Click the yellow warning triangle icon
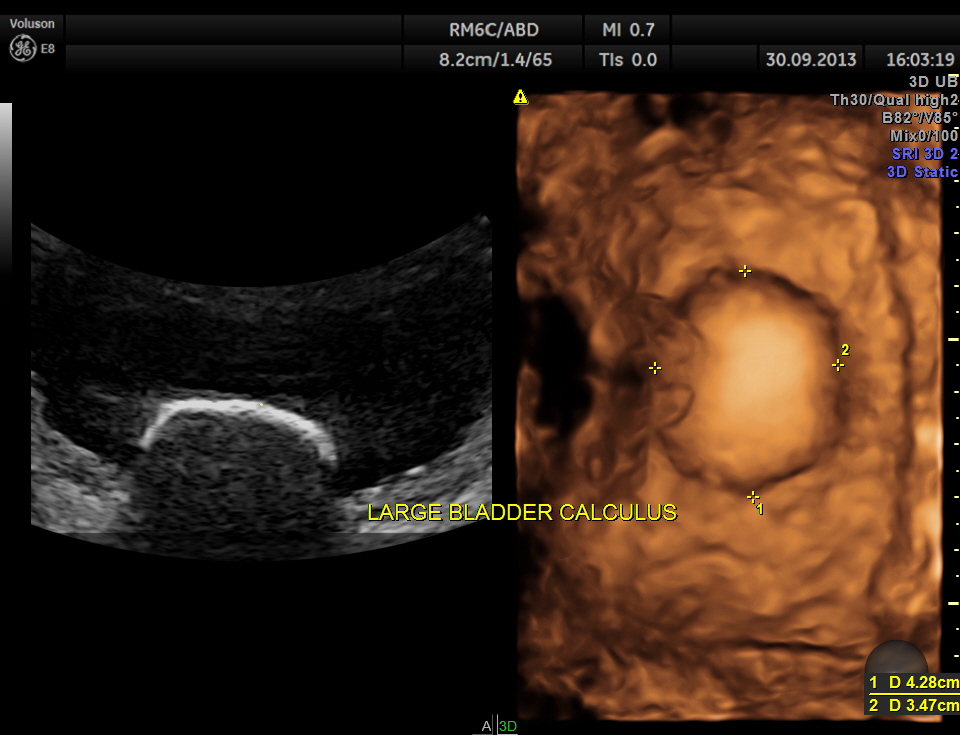This screenshot has width=960, height=735. 520,97
